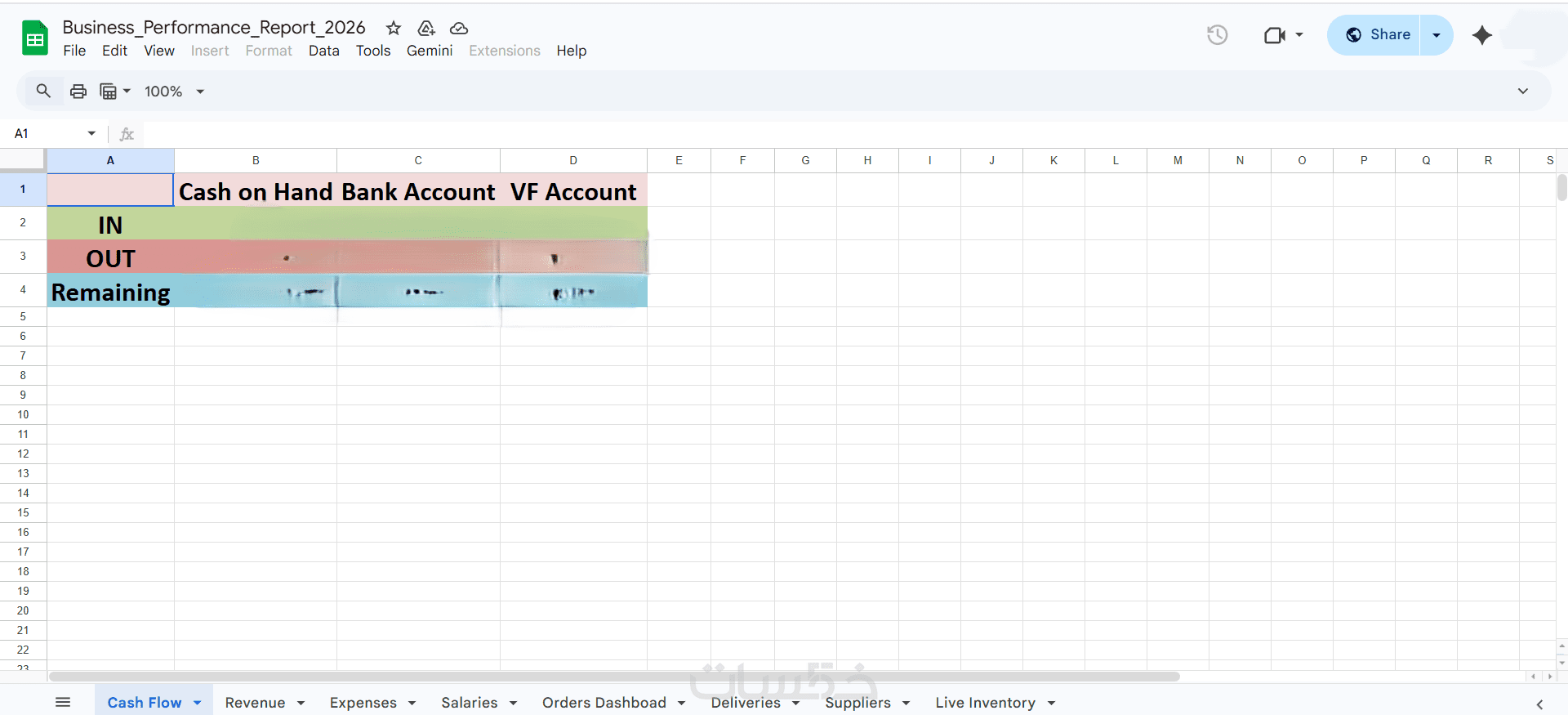Open the Cash Flow tab options arrow
Screen dimensions: 1568x715
(197, 703)
